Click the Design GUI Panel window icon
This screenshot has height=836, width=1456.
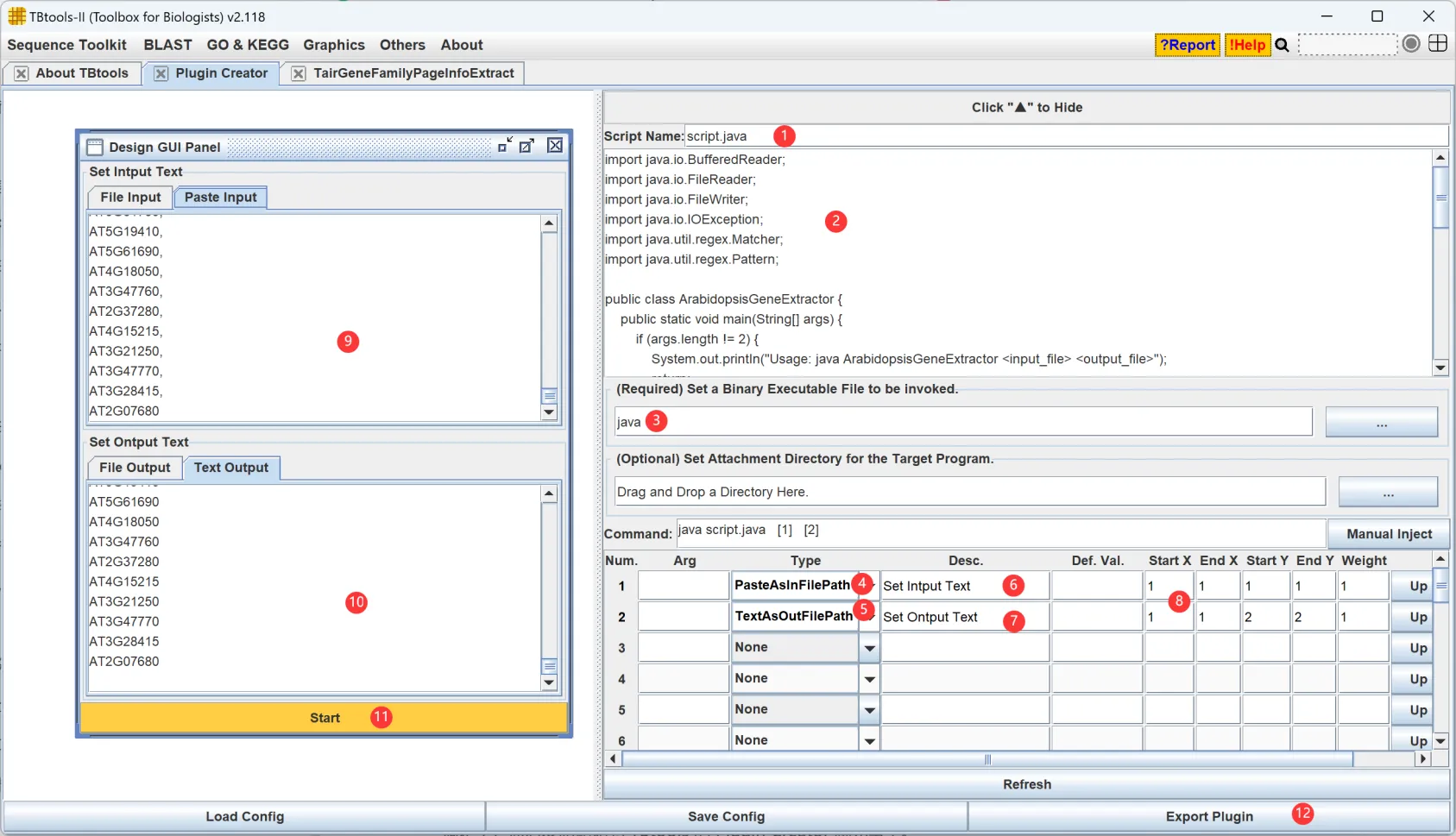point(95,148)
